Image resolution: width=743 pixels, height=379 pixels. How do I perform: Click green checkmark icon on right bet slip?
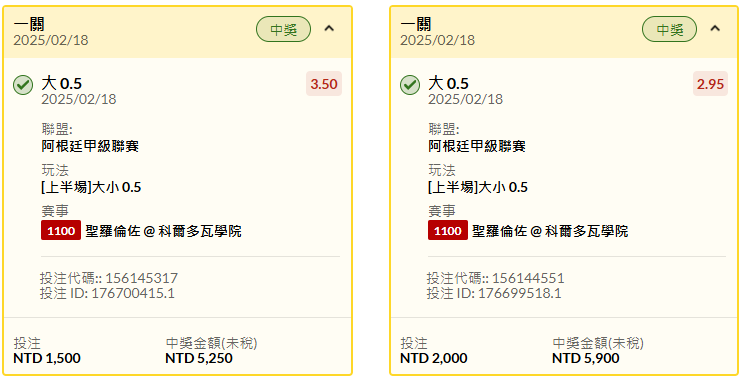pos(410,85)
